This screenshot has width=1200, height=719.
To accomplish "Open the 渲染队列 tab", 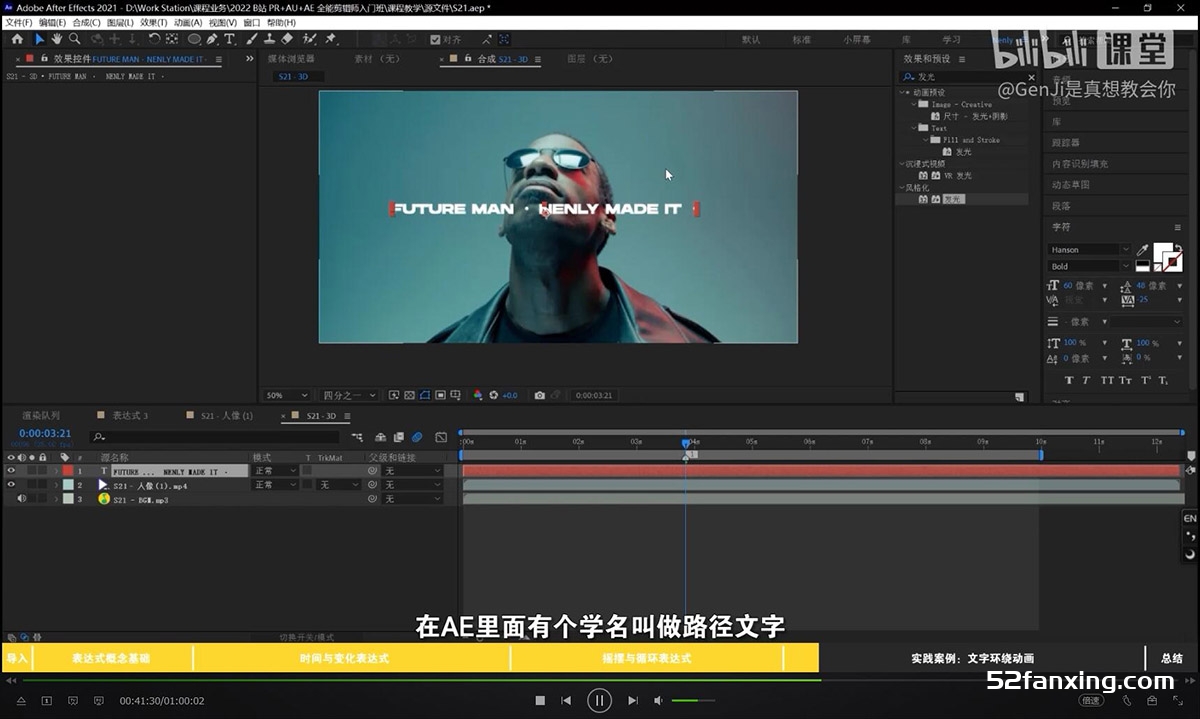I will point(42,415).
